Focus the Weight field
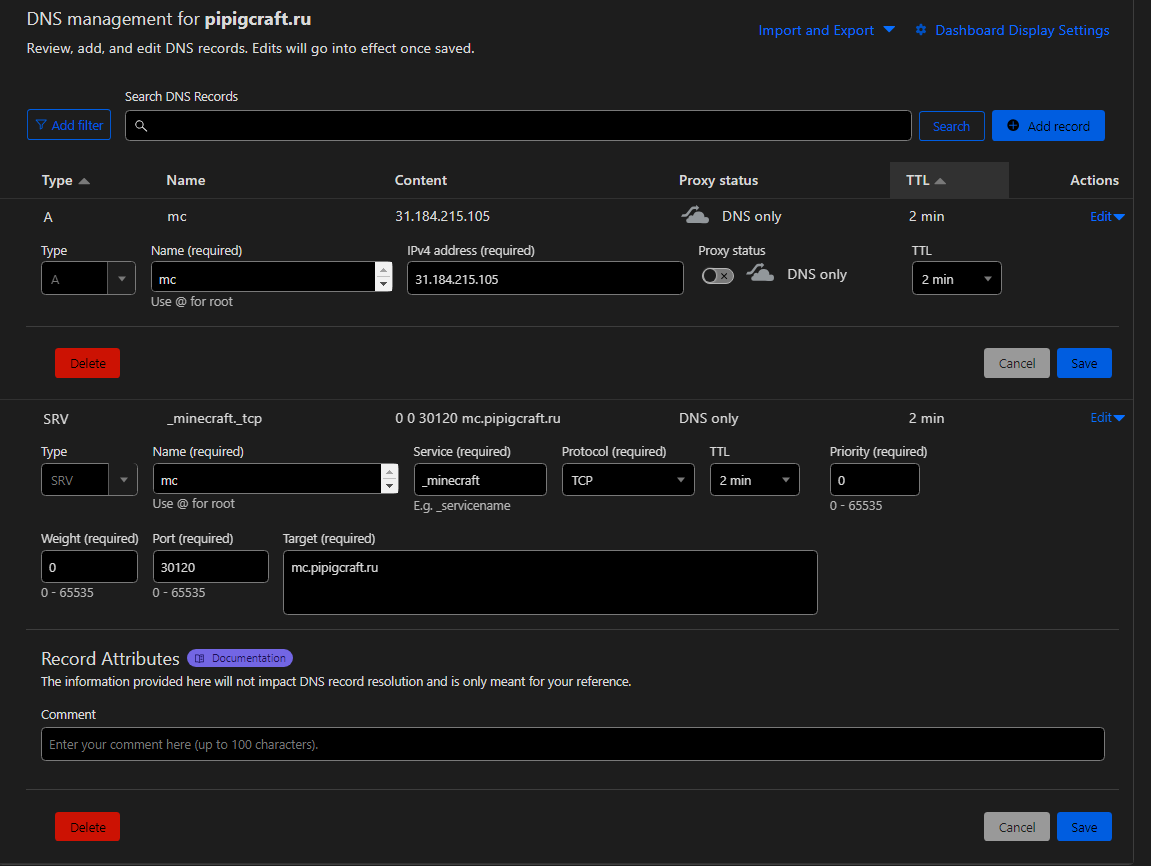Viewport: 1151px width, 866px height. click(89, 567)
